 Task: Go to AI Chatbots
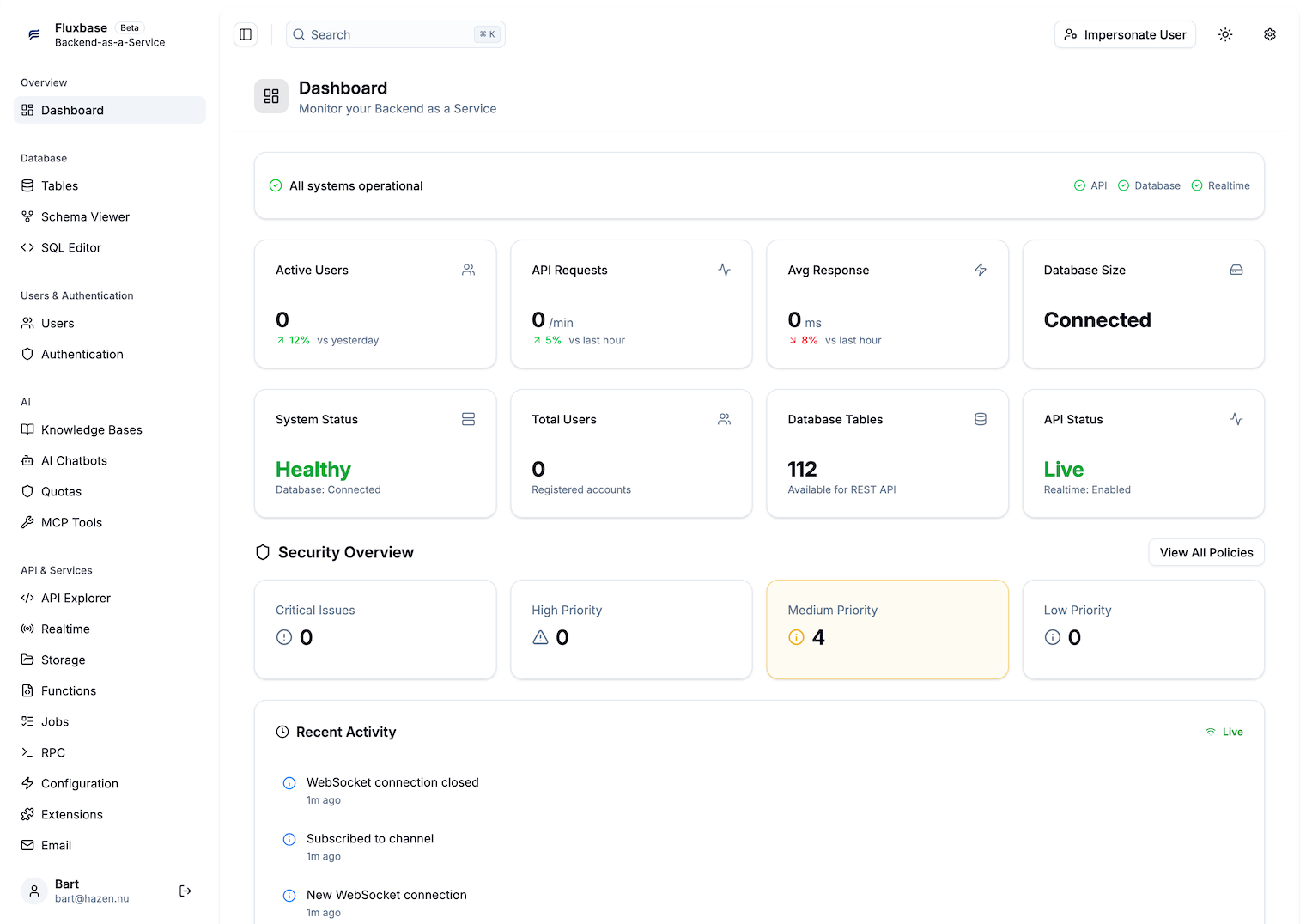coord(110,460)
